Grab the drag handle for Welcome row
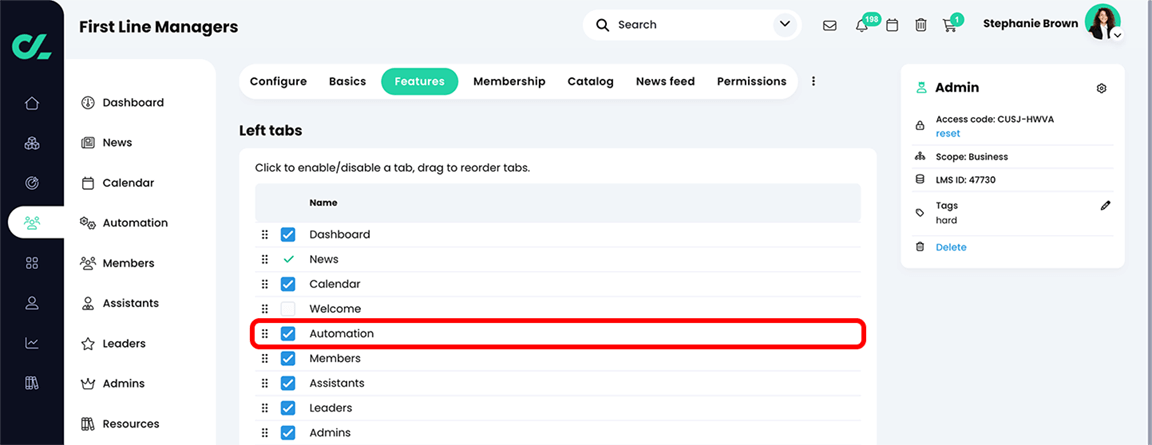Viewport: 1152px width, 445px height. [x=265, y=309]
